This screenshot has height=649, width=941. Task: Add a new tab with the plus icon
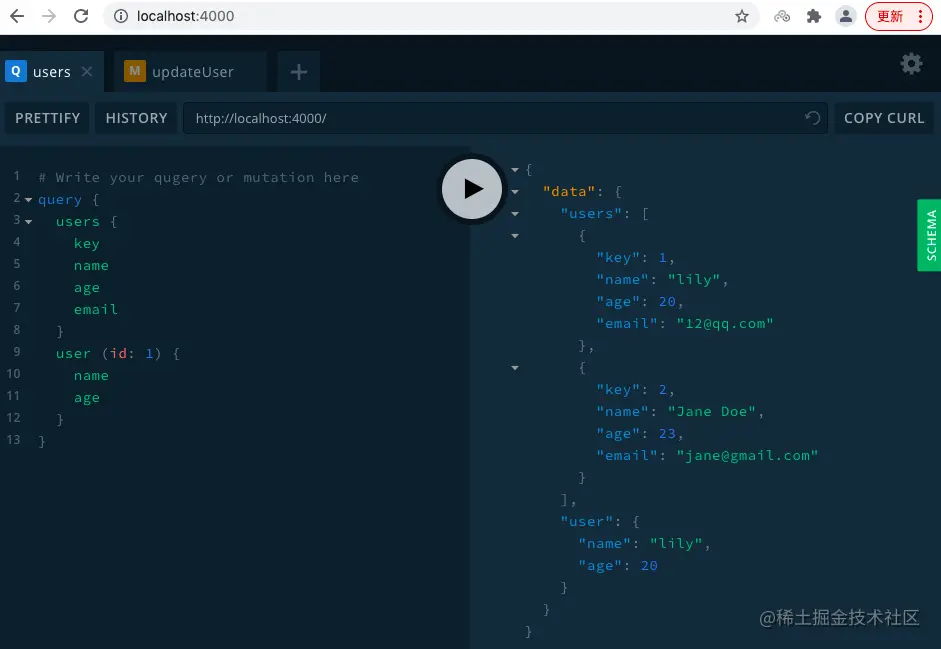(298, 72)
